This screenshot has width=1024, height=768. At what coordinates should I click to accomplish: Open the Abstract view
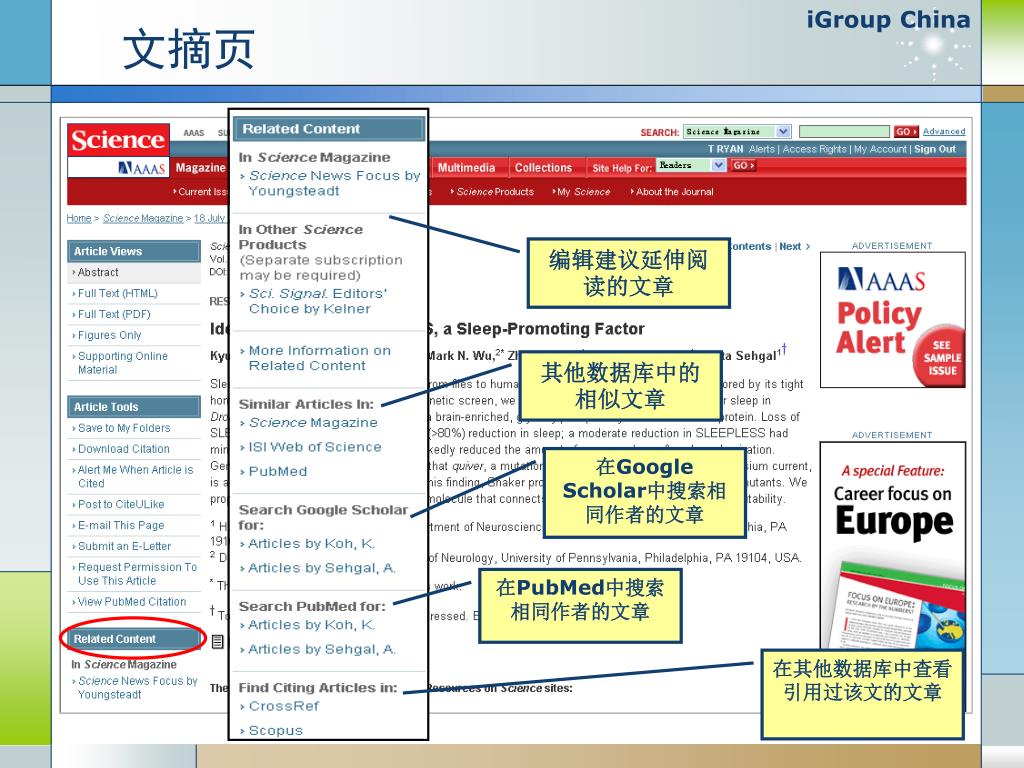coord(98,272)
